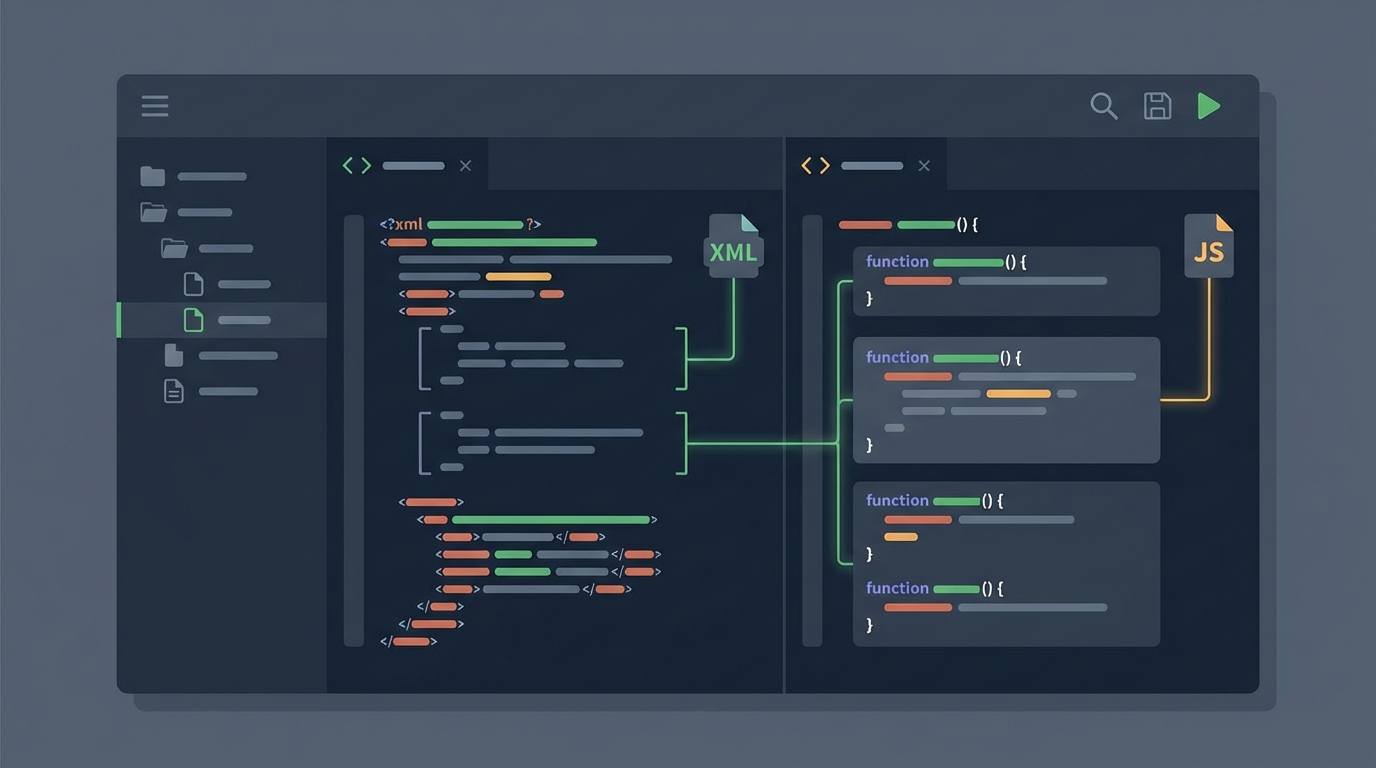Click the code brackets icon on the right tab
The image size is (1376, 768).
click(814, 165)
